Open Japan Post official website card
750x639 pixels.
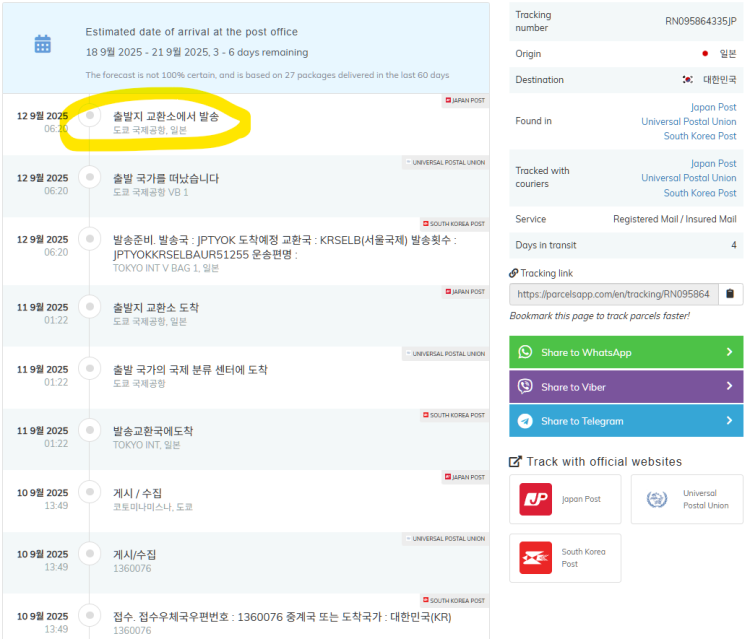565,499
